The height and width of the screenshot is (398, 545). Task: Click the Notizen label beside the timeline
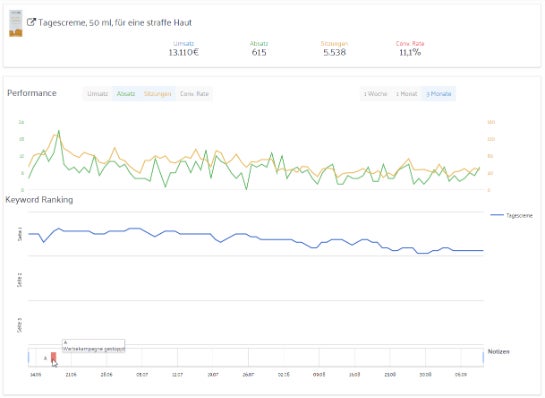point(498,352)
